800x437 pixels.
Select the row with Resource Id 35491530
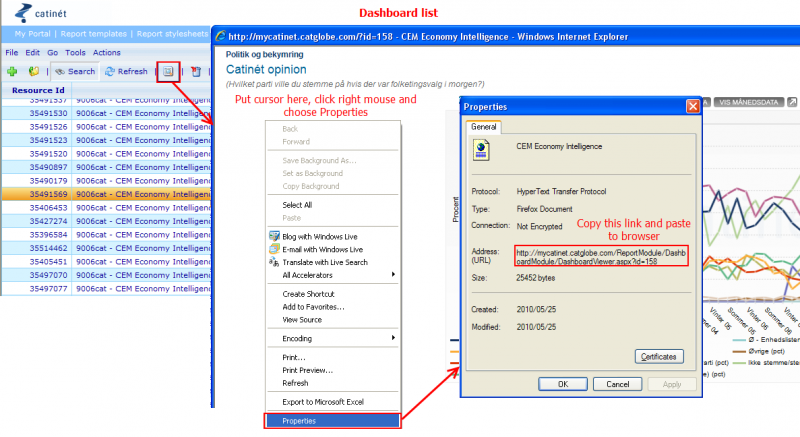point(106,113)
